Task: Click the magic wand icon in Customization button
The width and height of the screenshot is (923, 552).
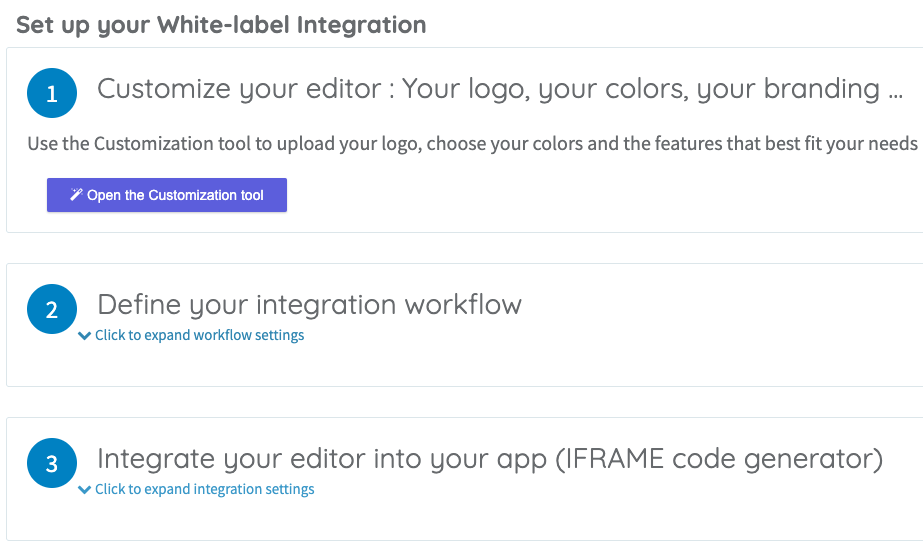Action: point(76,195)
